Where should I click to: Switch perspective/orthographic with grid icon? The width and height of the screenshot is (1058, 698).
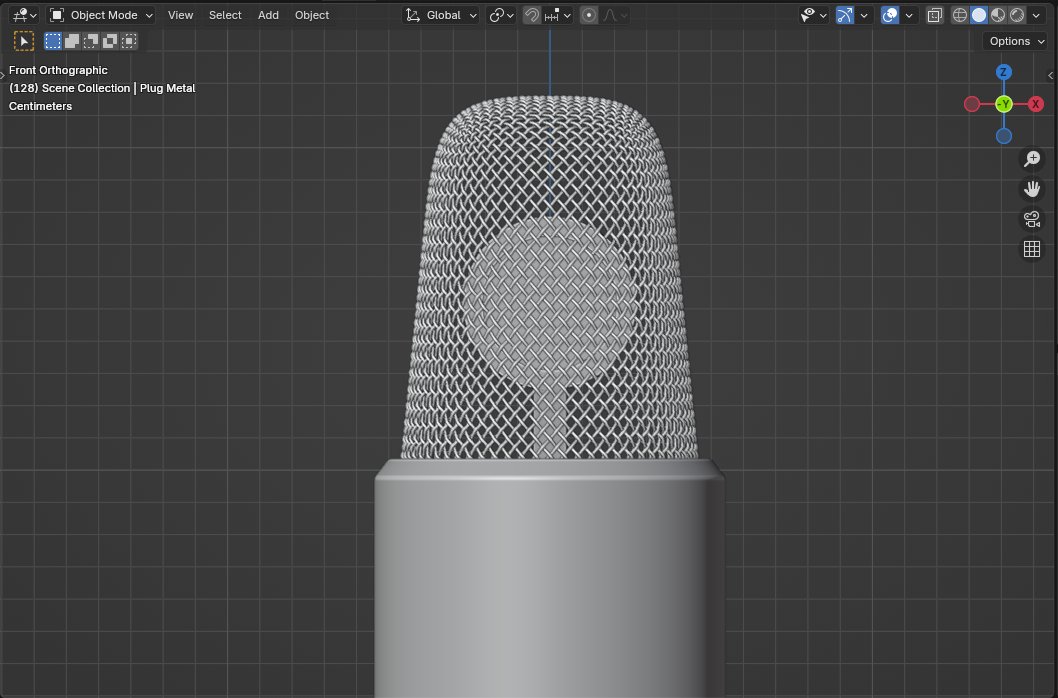1032,249
